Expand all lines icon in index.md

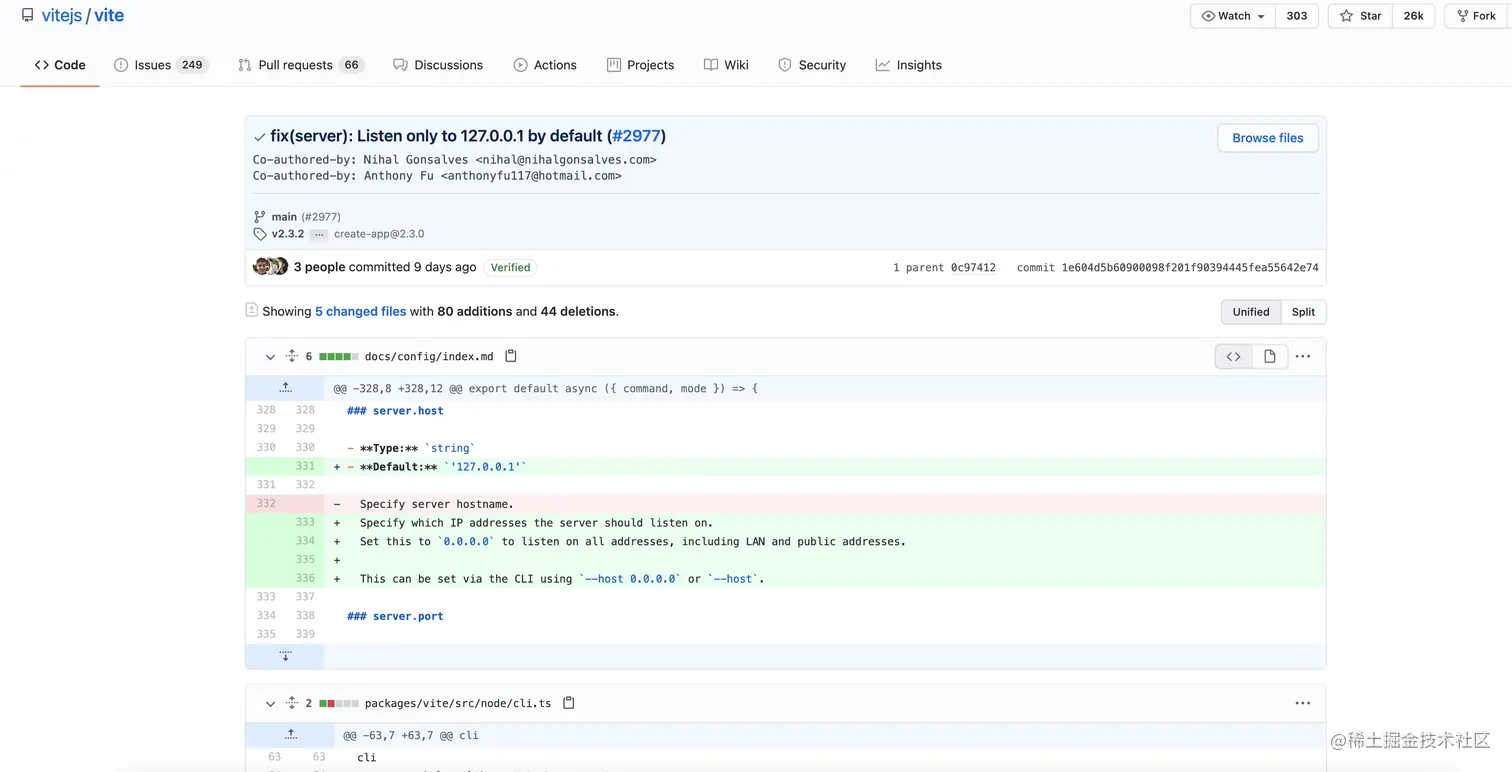(291, 356)
